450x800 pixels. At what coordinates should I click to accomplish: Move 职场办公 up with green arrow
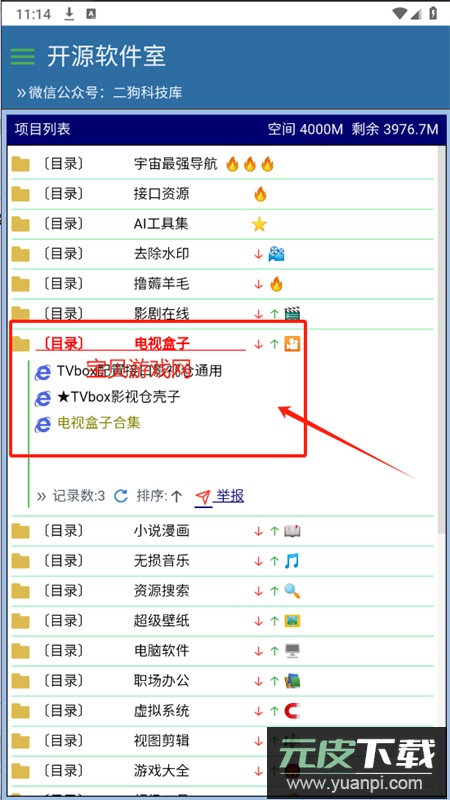pos(274,681)
